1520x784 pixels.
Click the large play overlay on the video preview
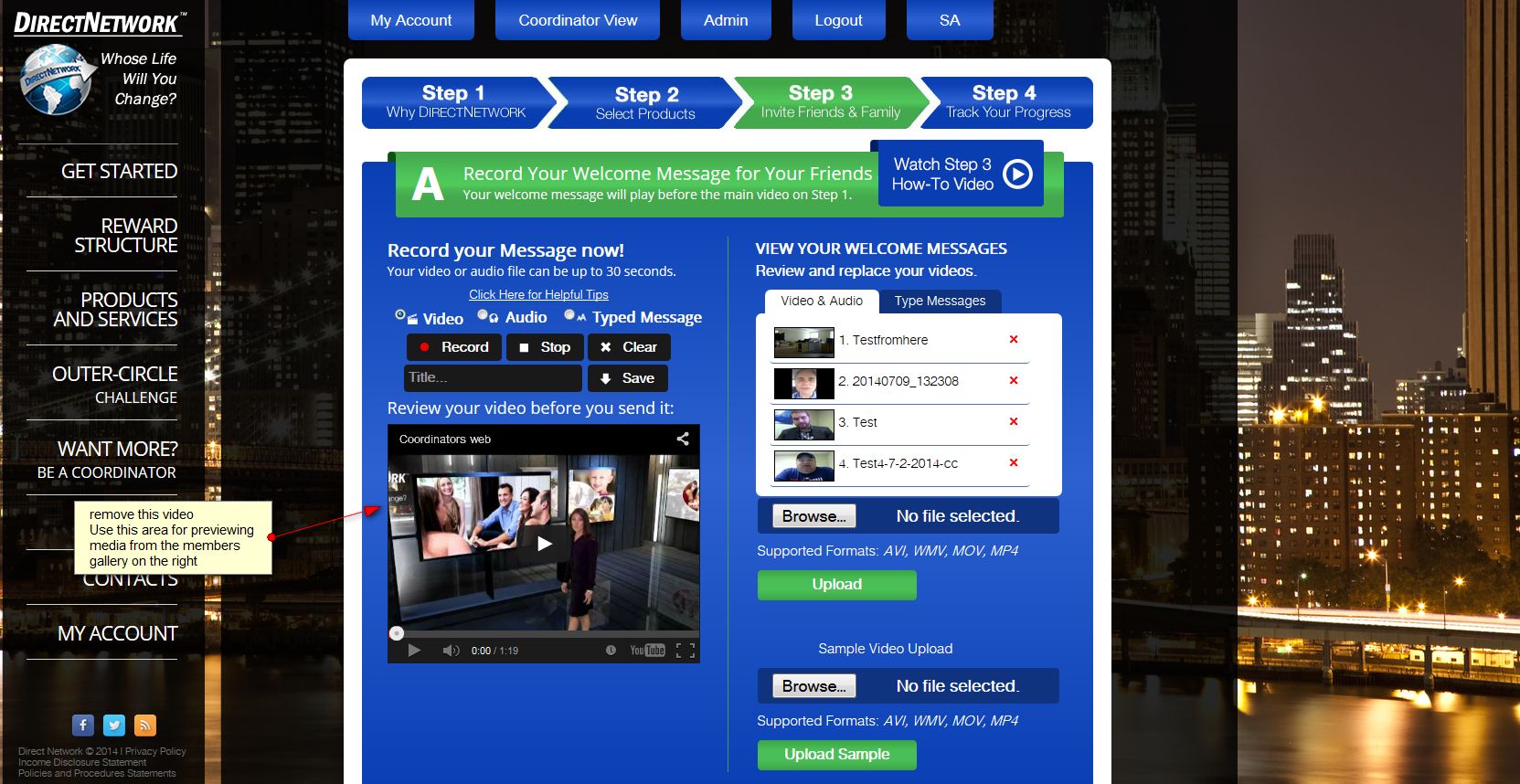tap(545, 543)
